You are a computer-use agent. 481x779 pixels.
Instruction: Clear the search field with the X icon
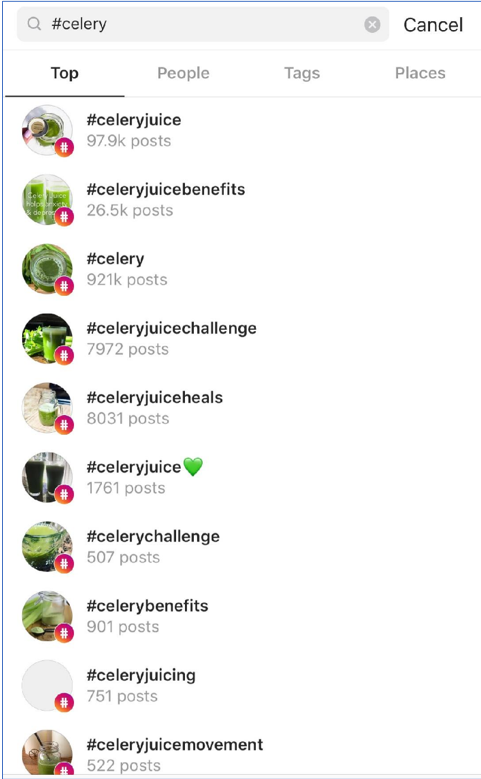point(372,24)
